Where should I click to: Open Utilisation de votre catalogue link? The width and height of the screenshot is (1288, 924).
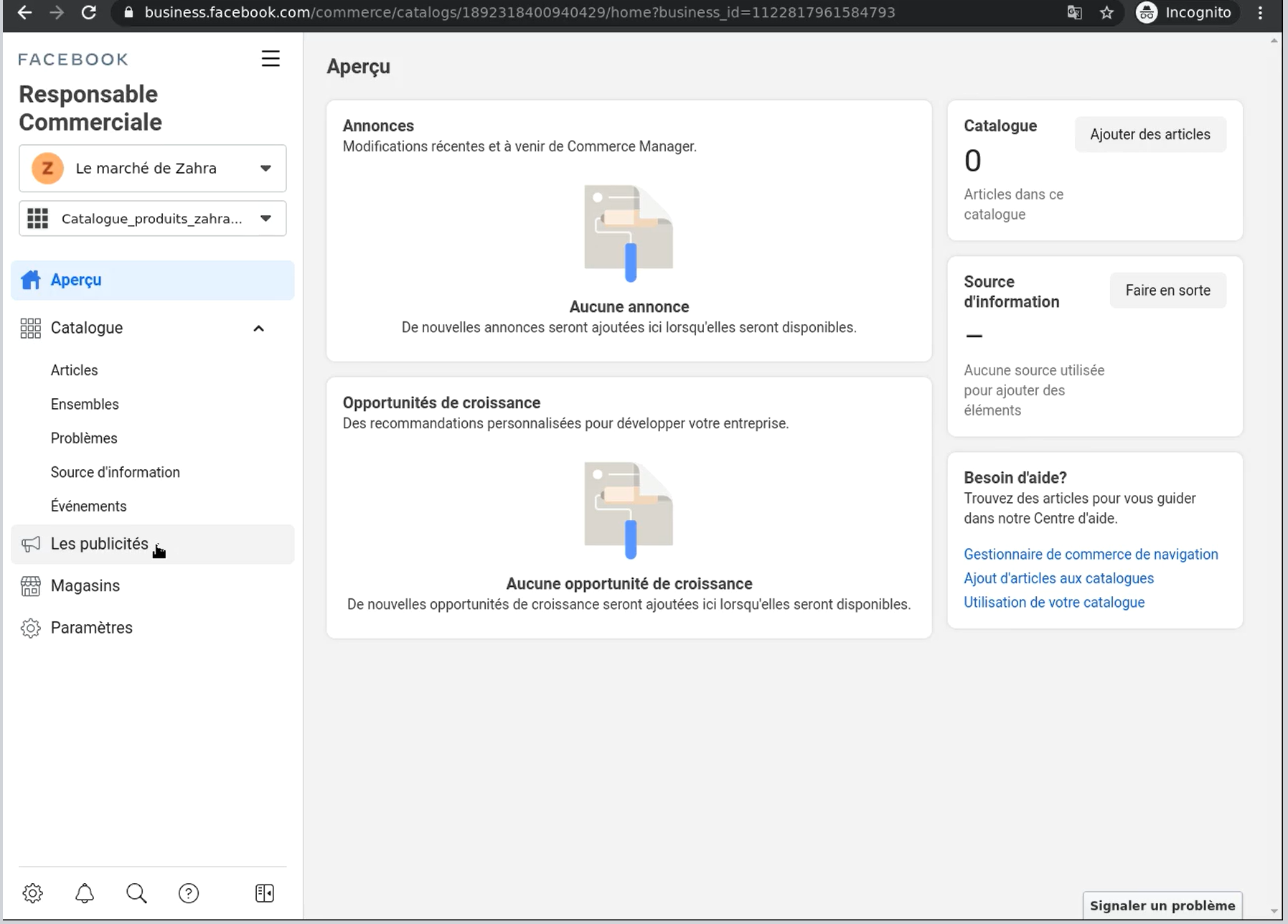1054,602
